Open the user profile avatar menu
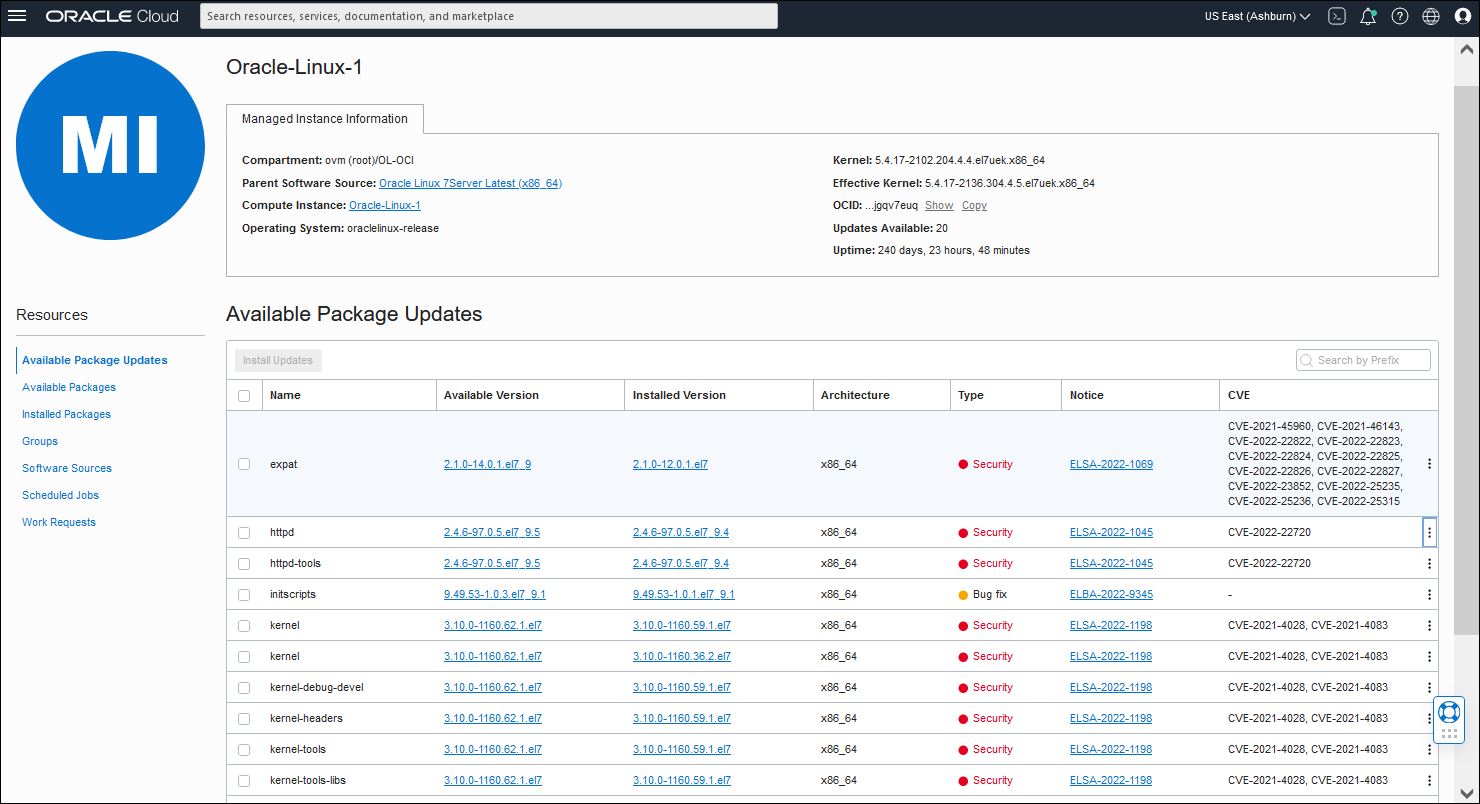 1461,16
